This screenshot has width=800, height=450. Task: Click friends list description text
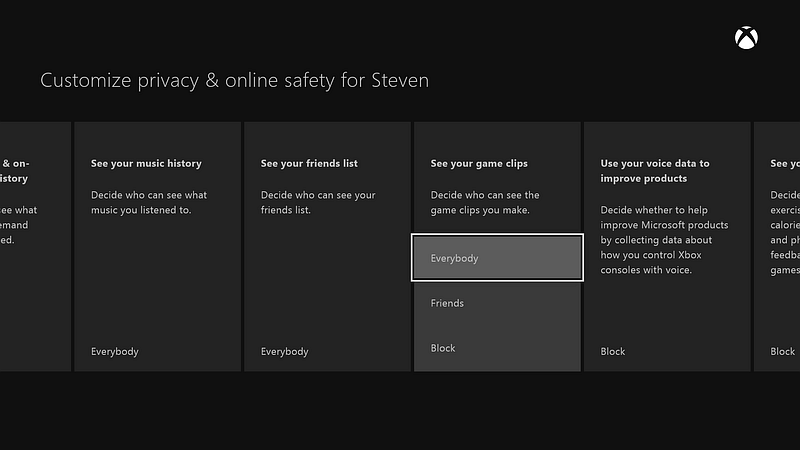click(318, 203)
